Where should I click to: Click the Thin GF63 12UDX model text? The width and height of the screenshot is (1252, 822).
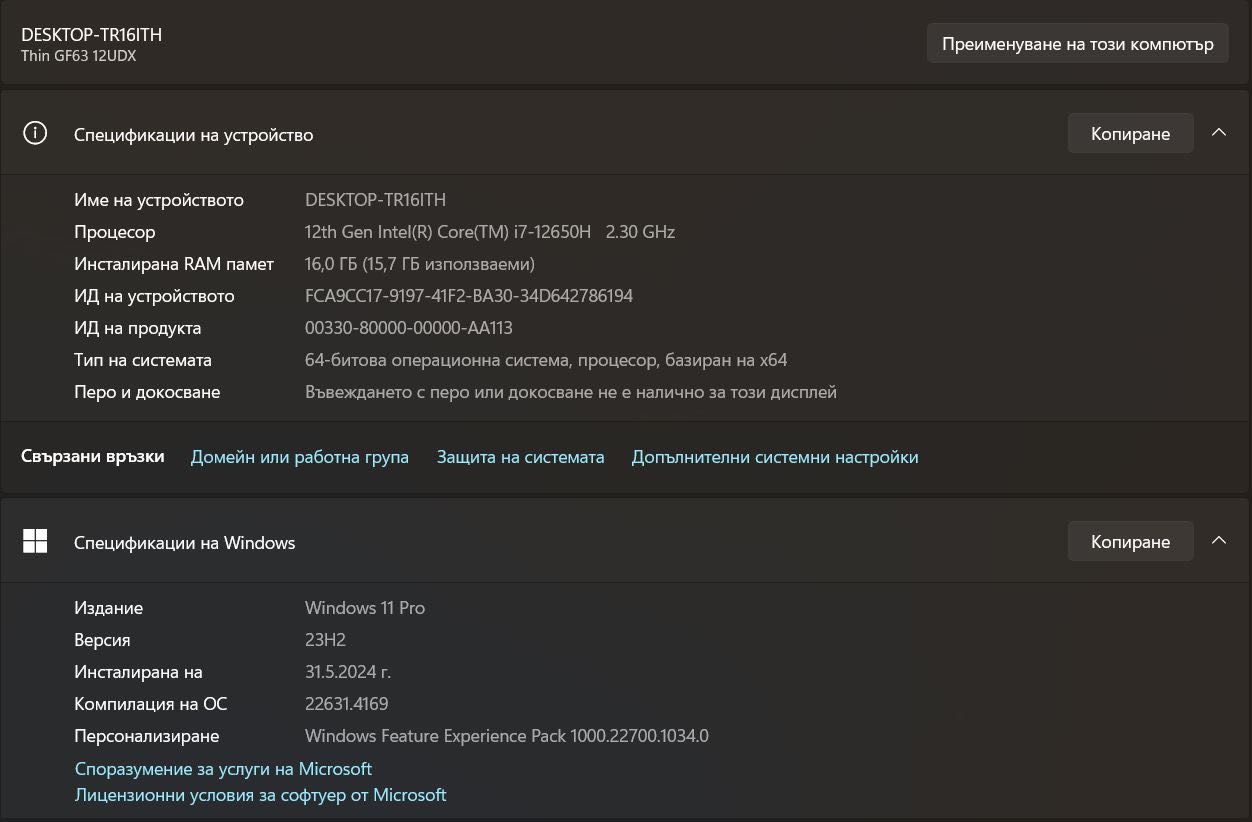coord(78,56)
